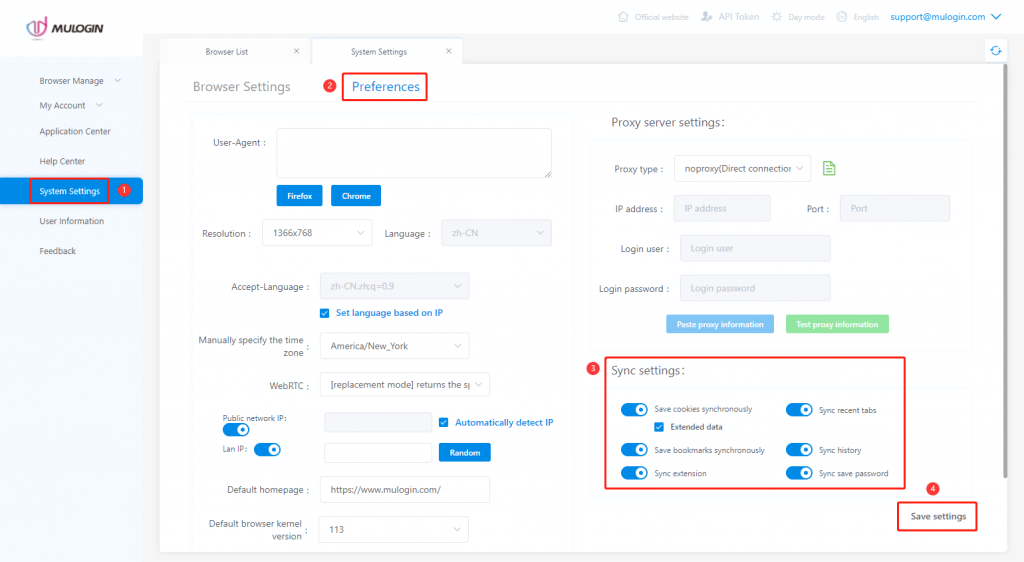
Task: Click the Day mode sun icon
Action: point(776,17)
